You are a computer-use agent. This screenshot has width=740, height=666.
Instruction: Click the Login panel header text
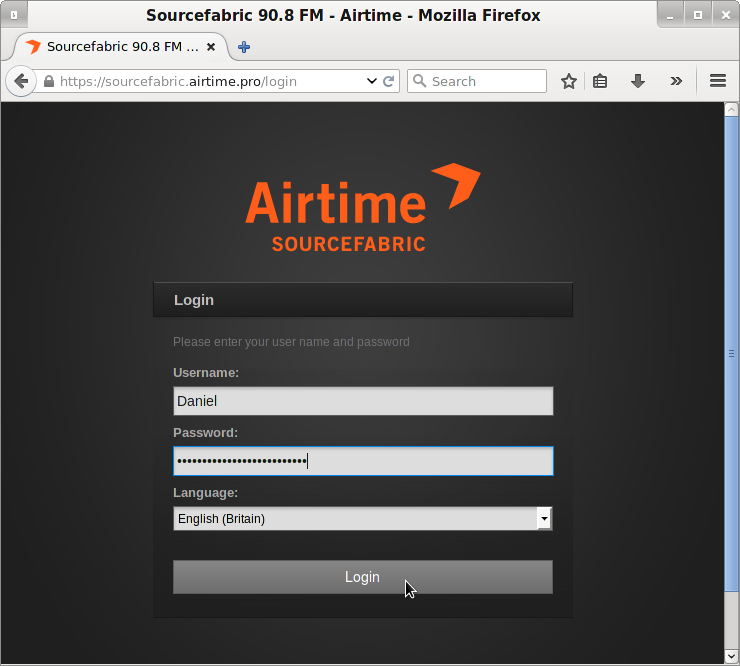[194, 300]
